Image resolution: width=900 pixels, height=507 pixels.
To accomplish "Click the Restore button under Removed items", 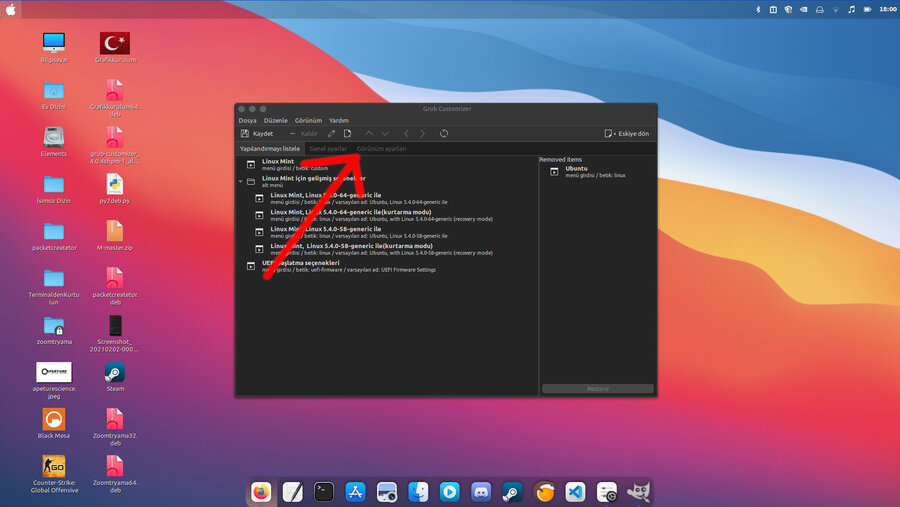I will (597, 388).
